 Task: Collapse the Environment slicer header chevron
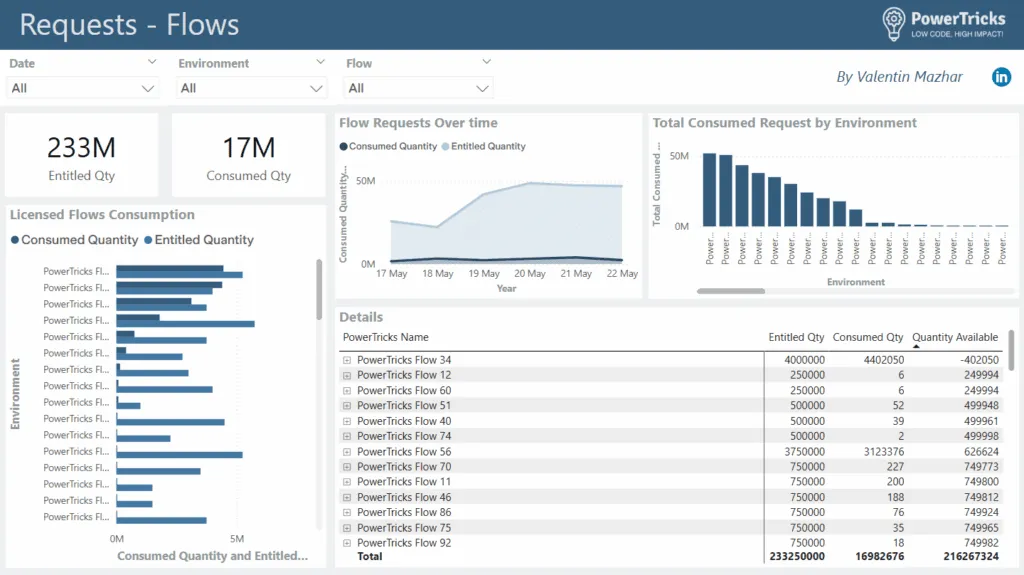(x=320, y=62)
